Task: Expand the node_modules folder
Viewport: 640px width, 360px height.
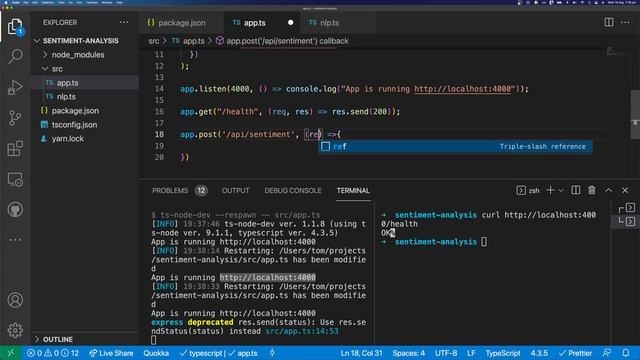Action: (85, 55)
